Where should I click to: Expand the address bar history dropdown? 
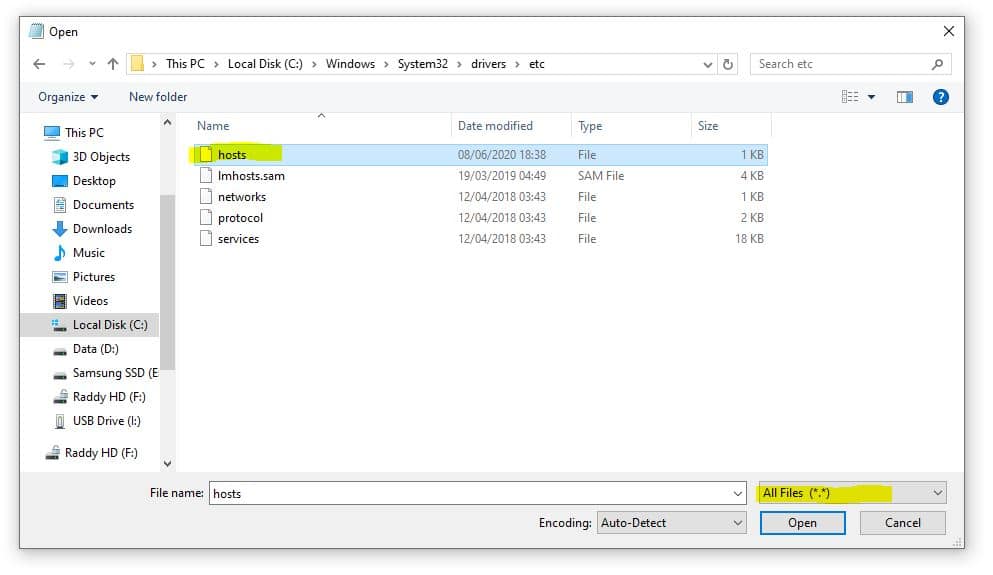point(706,64)
